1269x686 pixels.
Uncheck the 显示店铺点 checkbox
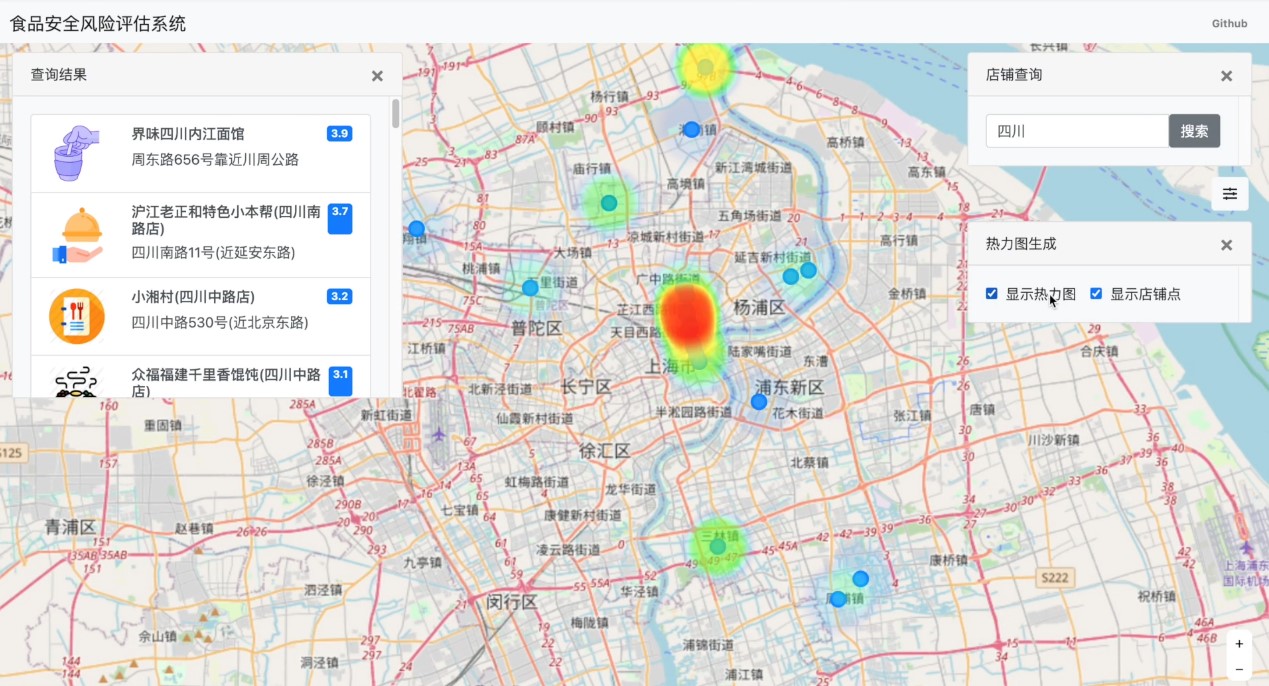coord(1096,294)
